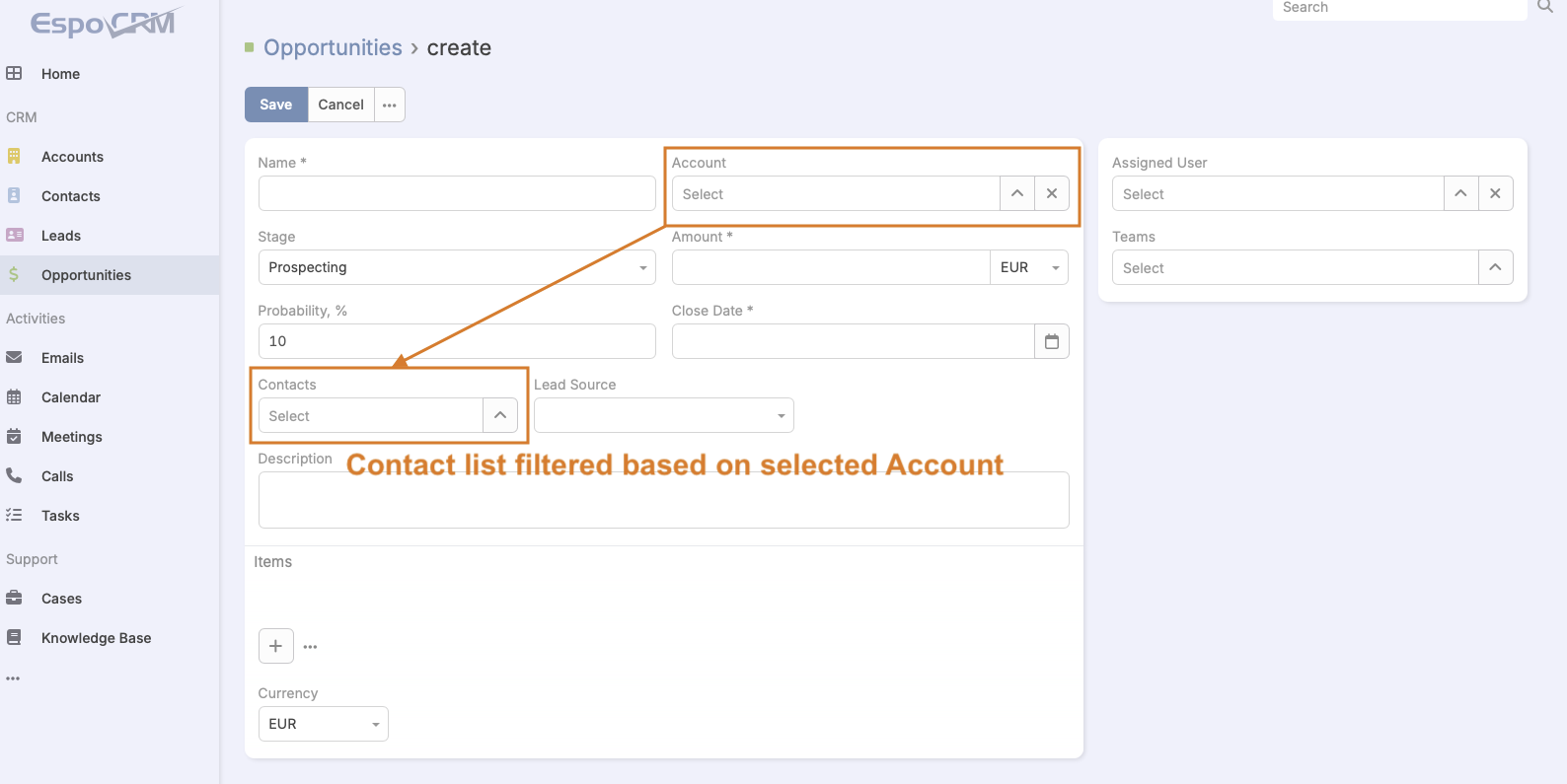
Task: Click the Calls phone icon
Action: click(14, 476)
